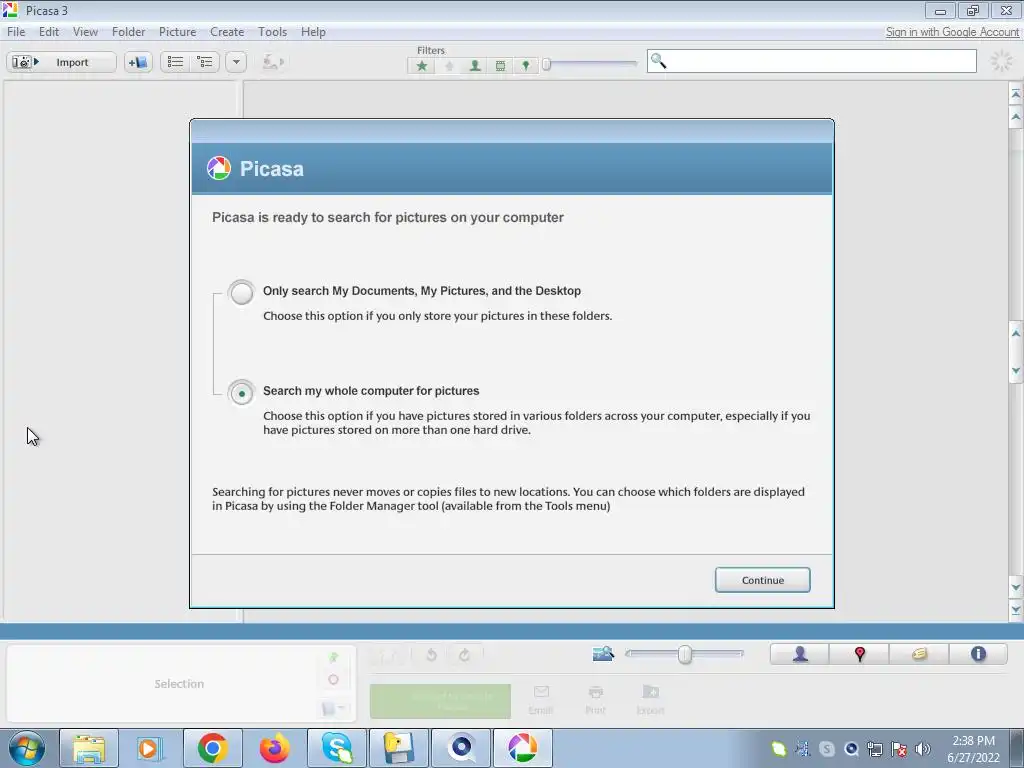The height and width of the screenshot is (768, 1024).
Task: Open the File menu
Action: point(16,31)
